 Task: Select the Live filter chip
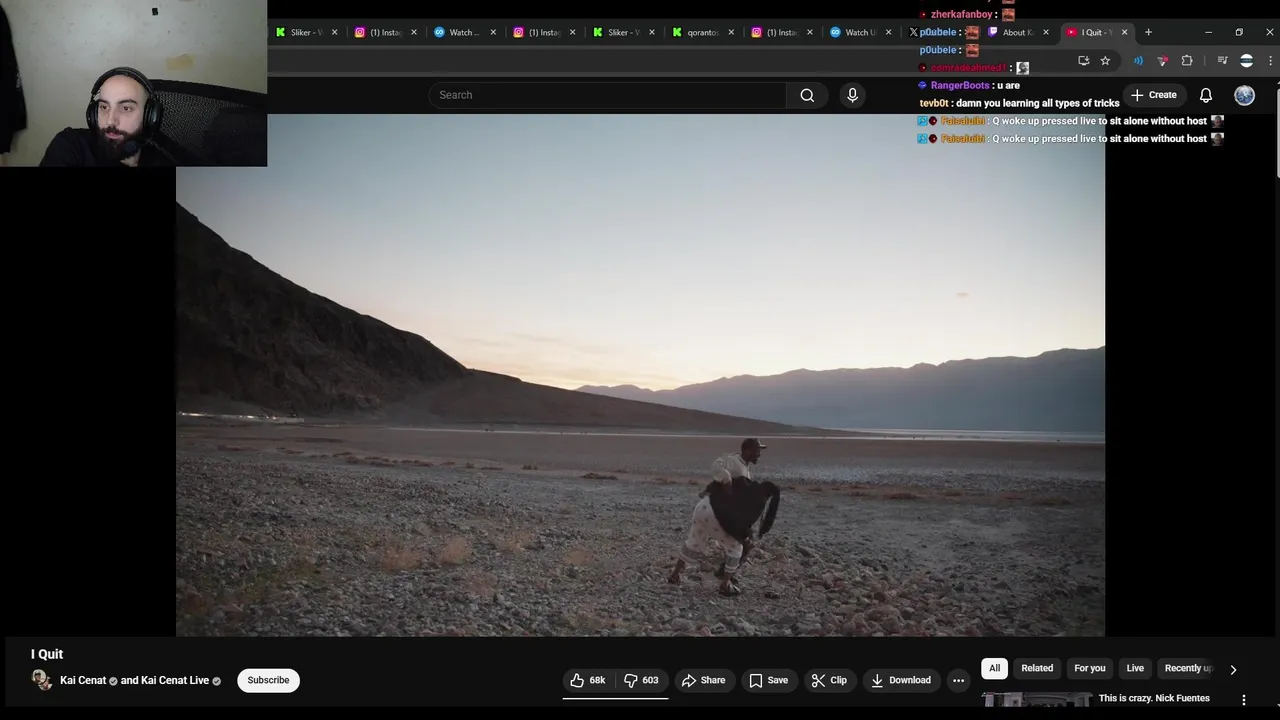[1135, 668]
